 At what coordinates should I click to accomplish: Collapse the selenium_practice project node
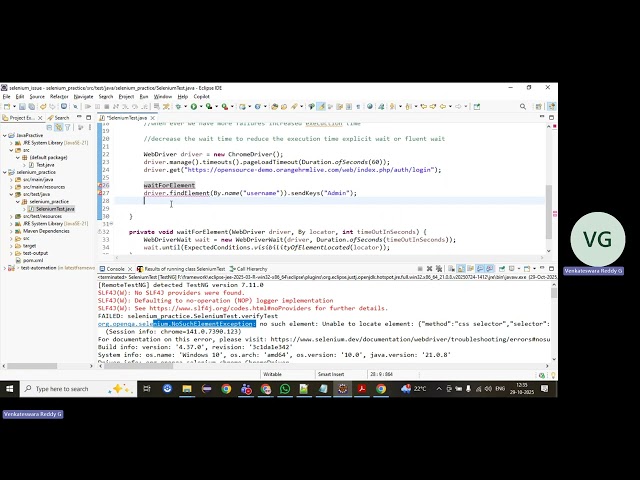click(5, 172)
